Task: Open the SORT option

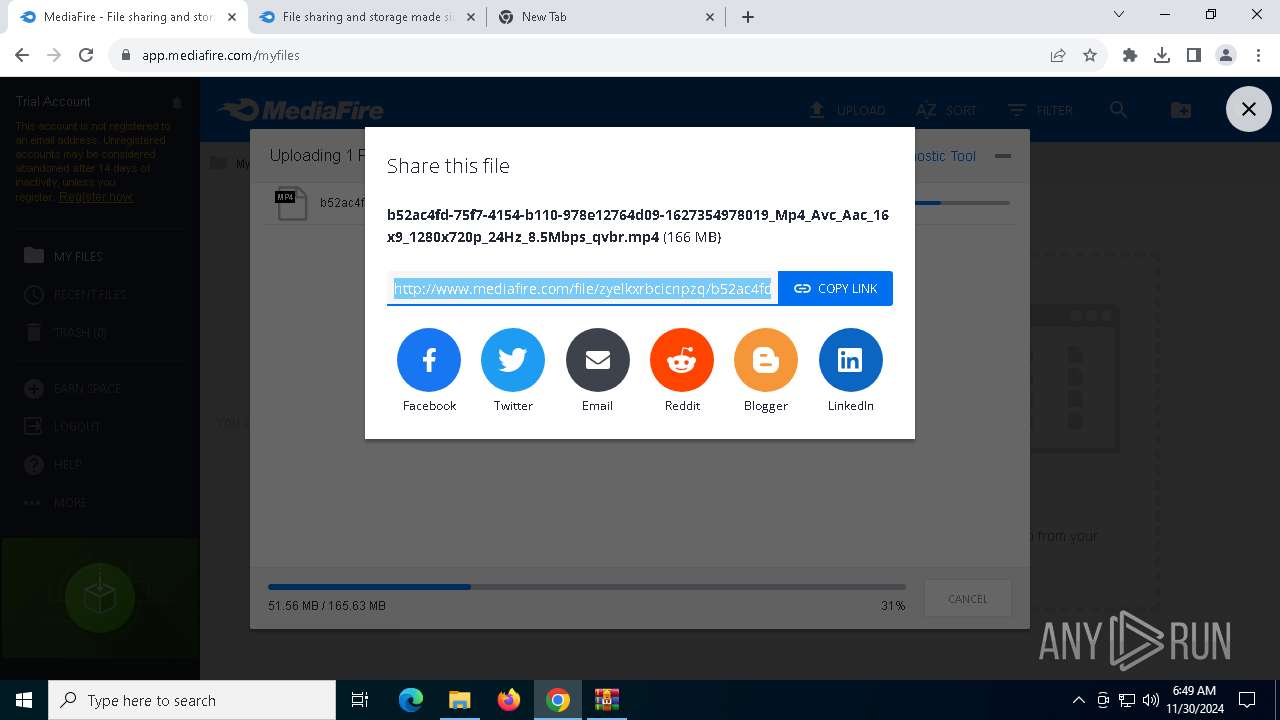Action: point(946,110)
